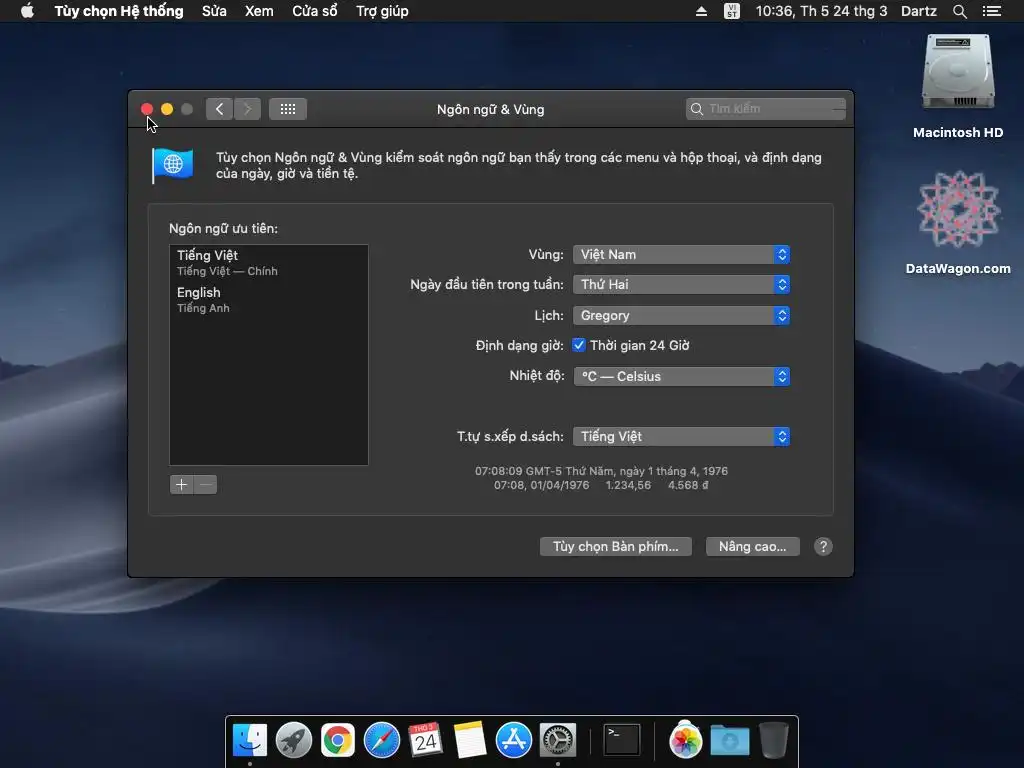Open the Trợ giúp menu
The image size is (1024, 768).
tap(382, 11)
